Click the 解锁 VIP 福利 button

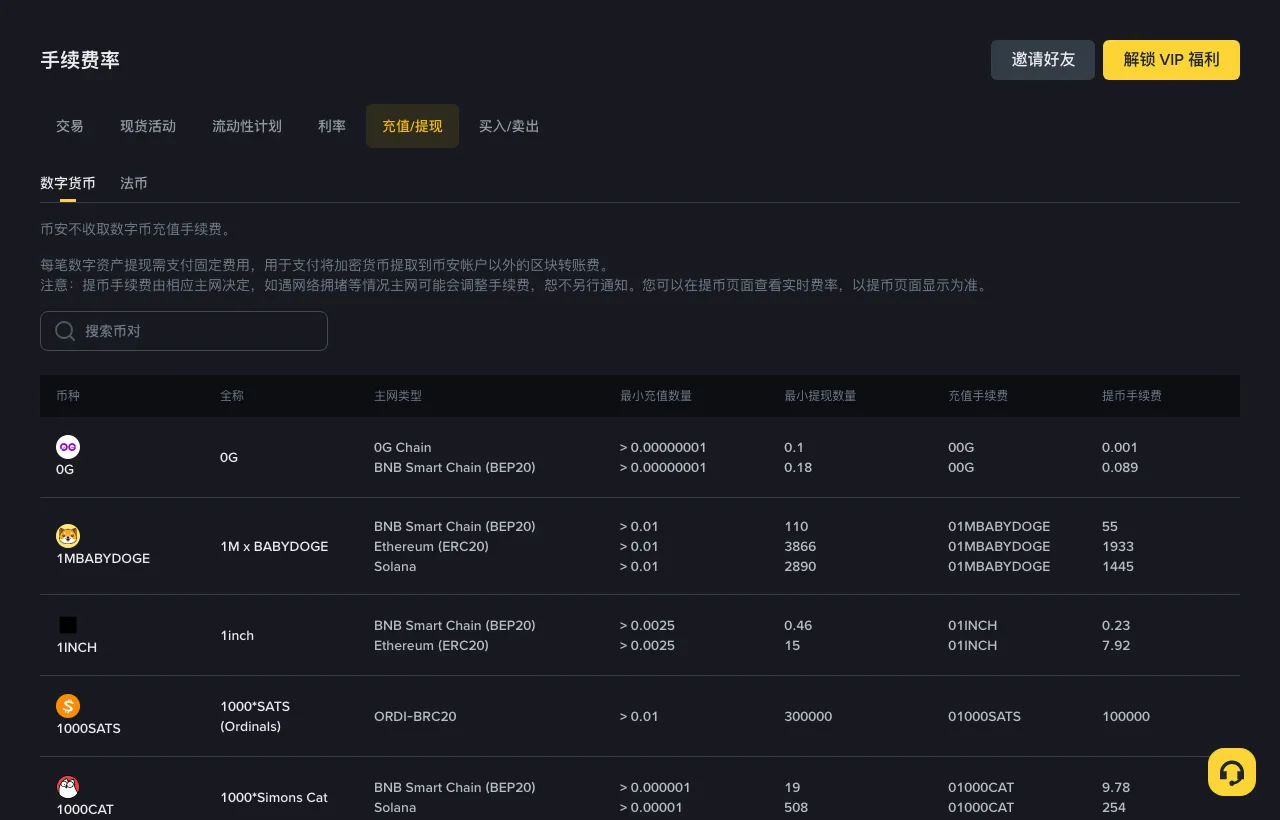click(1171, 60)
